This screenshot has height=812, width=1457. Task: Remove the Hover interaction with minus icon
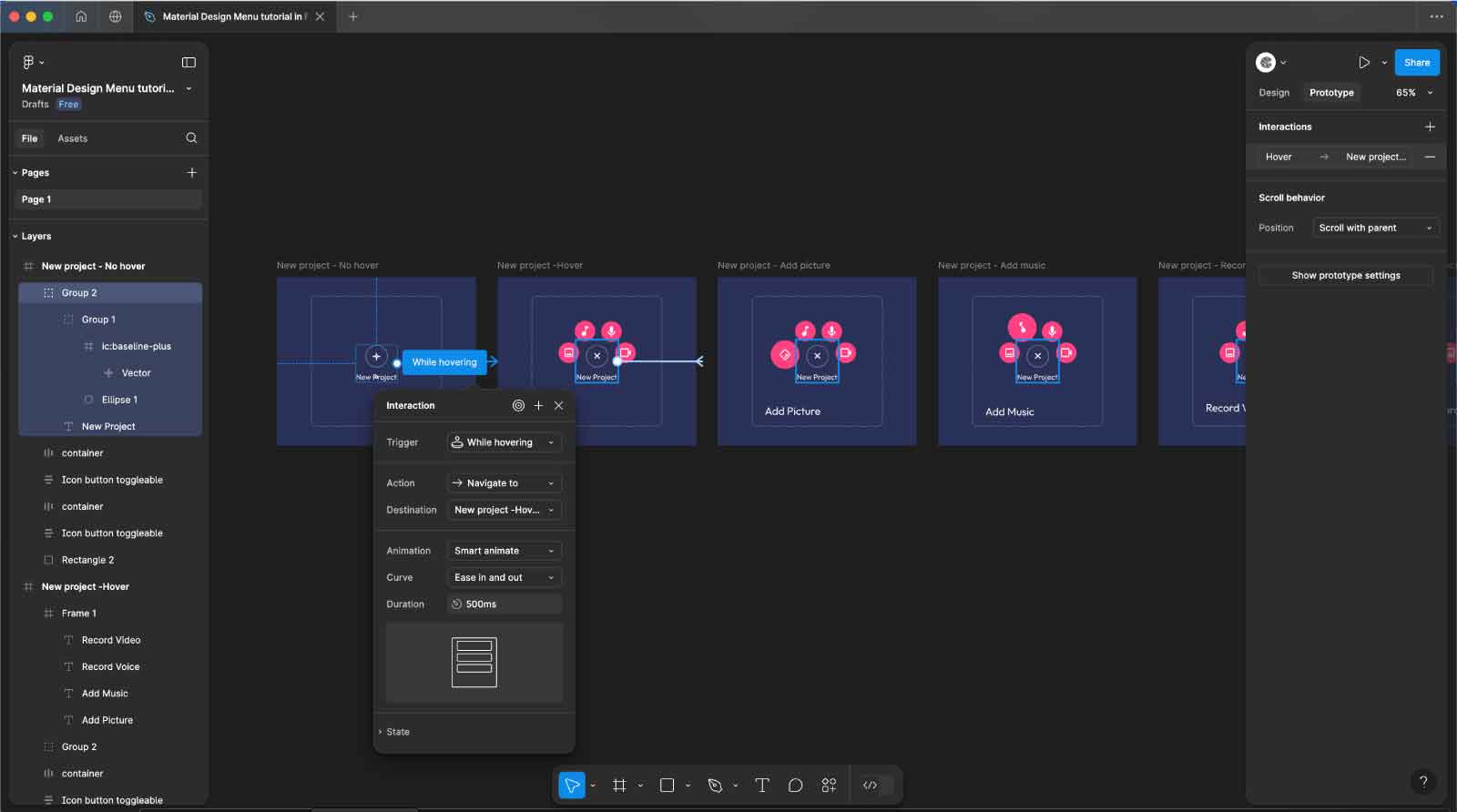pos(1430,157)
